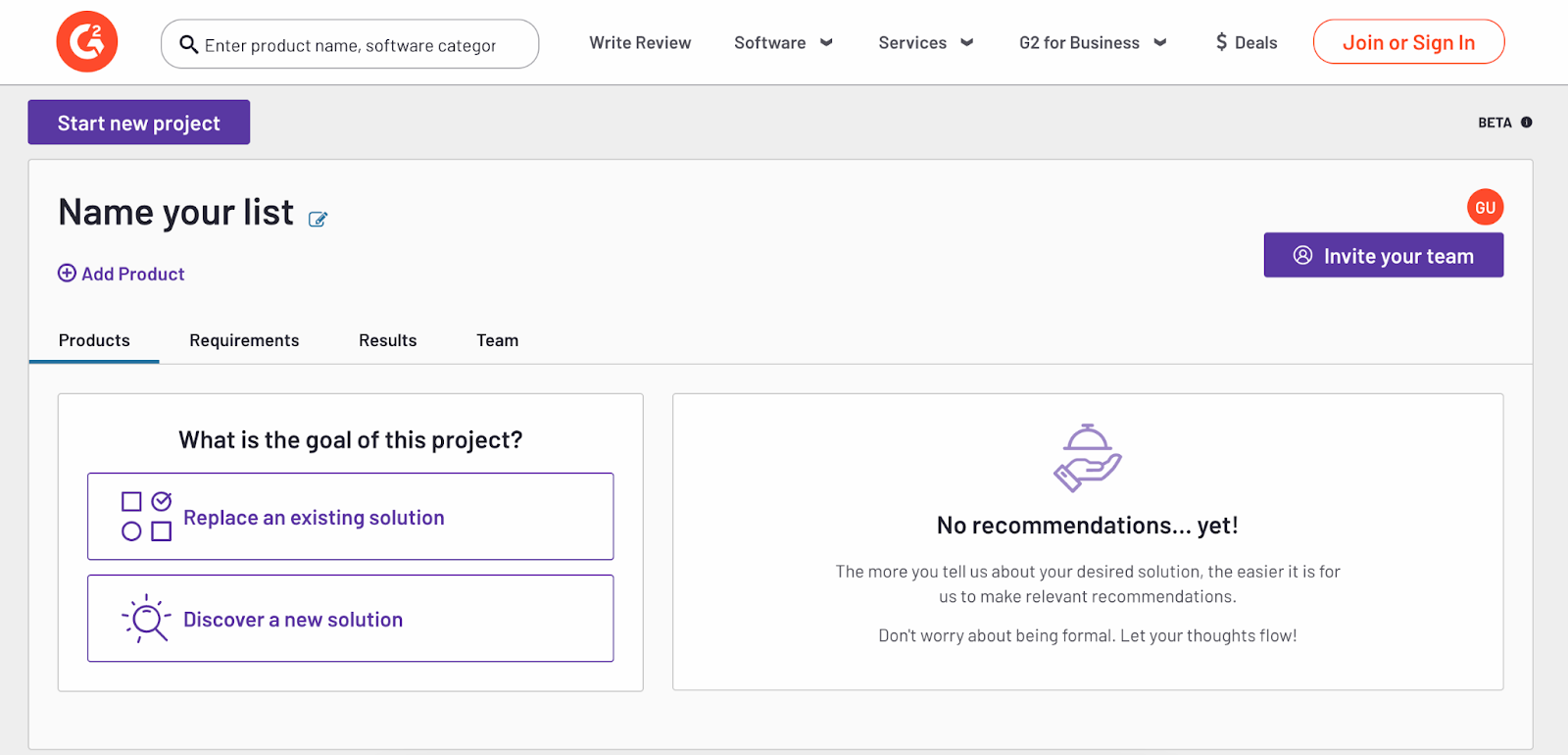Click the dollar sign Deals icon

click(1221, 42)
